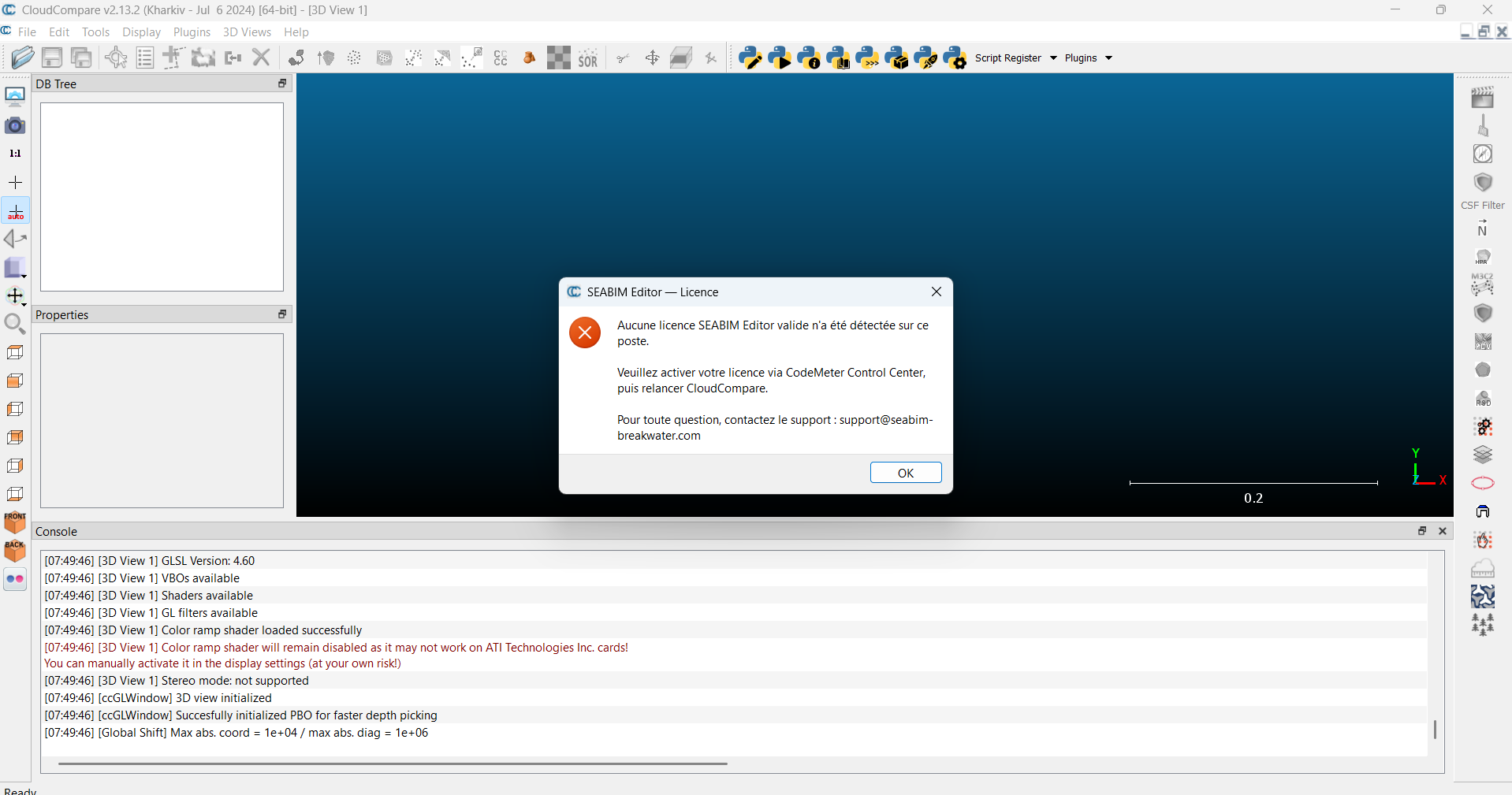Image resolution: width=1512 pixels, height=795 pixels.
Task: Click the Python REPL console icon
Action: (x=866, y=58)
